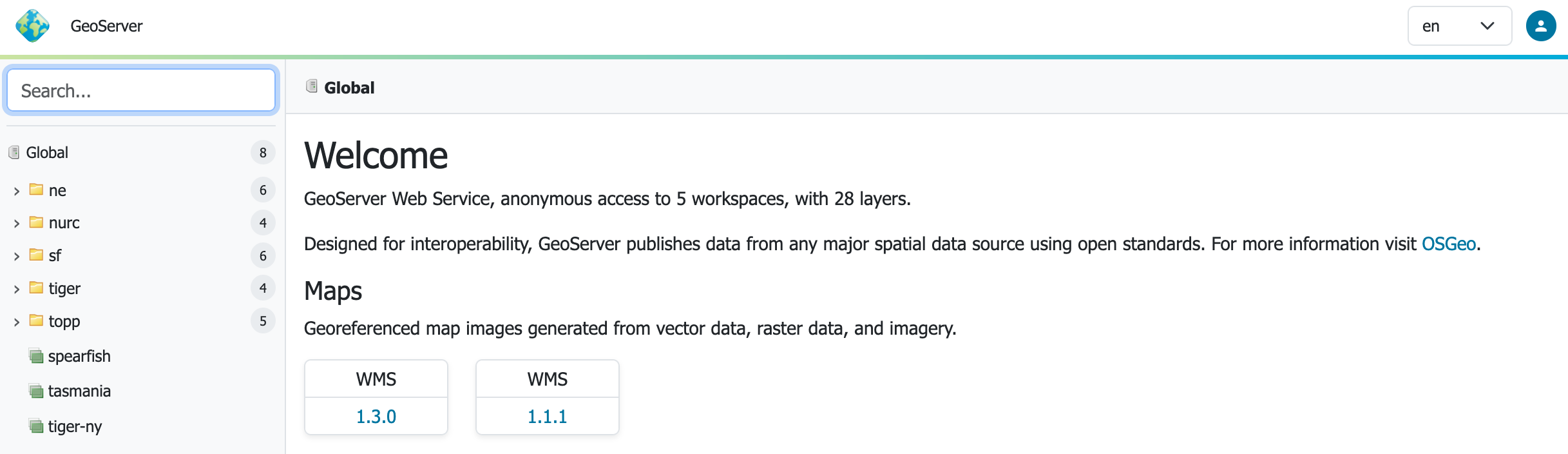
Task: Open the WMS 1.3.0 capabilities link
Action: 376,416
